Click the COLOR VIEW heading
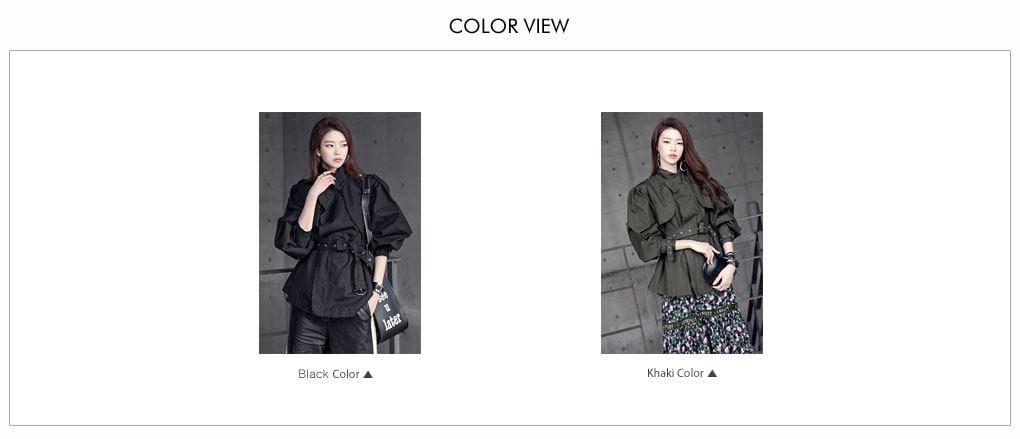 pos(509,26)
